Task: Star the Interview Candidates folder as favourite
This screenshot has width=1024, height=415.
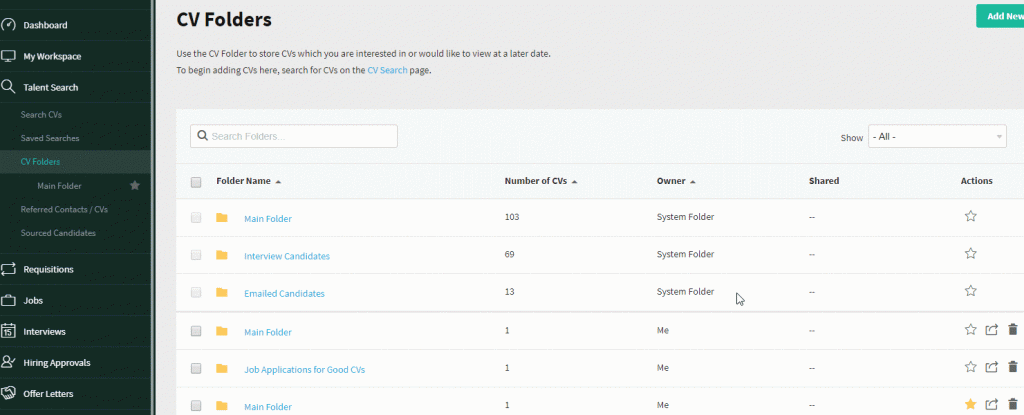Action: (970, 254)
